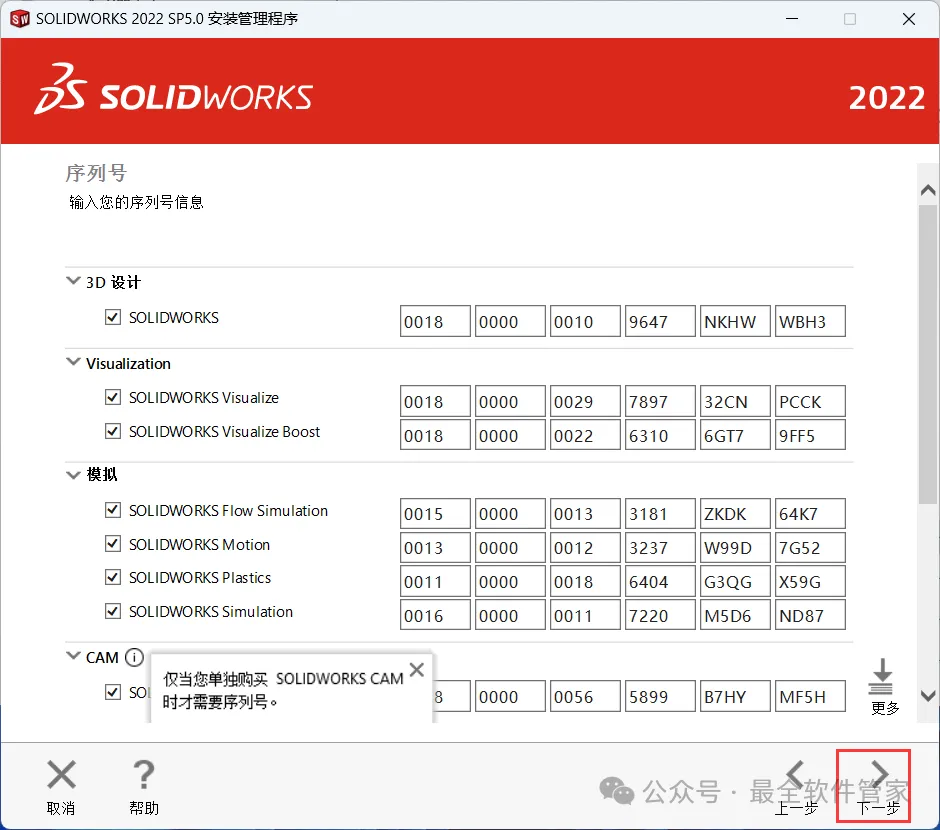
Task: Click SOLIDWORKS serial field 0018
Action: click(x=435, y=321)
